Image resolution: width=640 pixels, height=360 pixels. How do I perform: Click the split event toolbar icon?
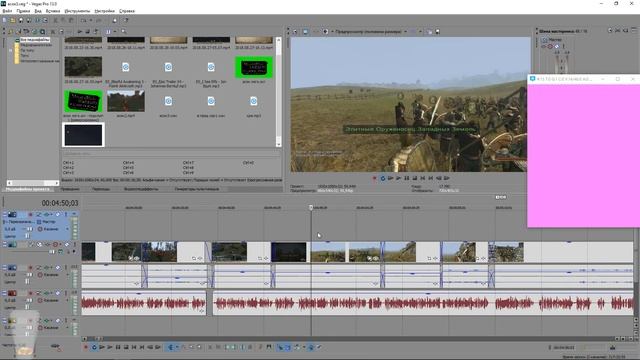click(x=242, y=347)
